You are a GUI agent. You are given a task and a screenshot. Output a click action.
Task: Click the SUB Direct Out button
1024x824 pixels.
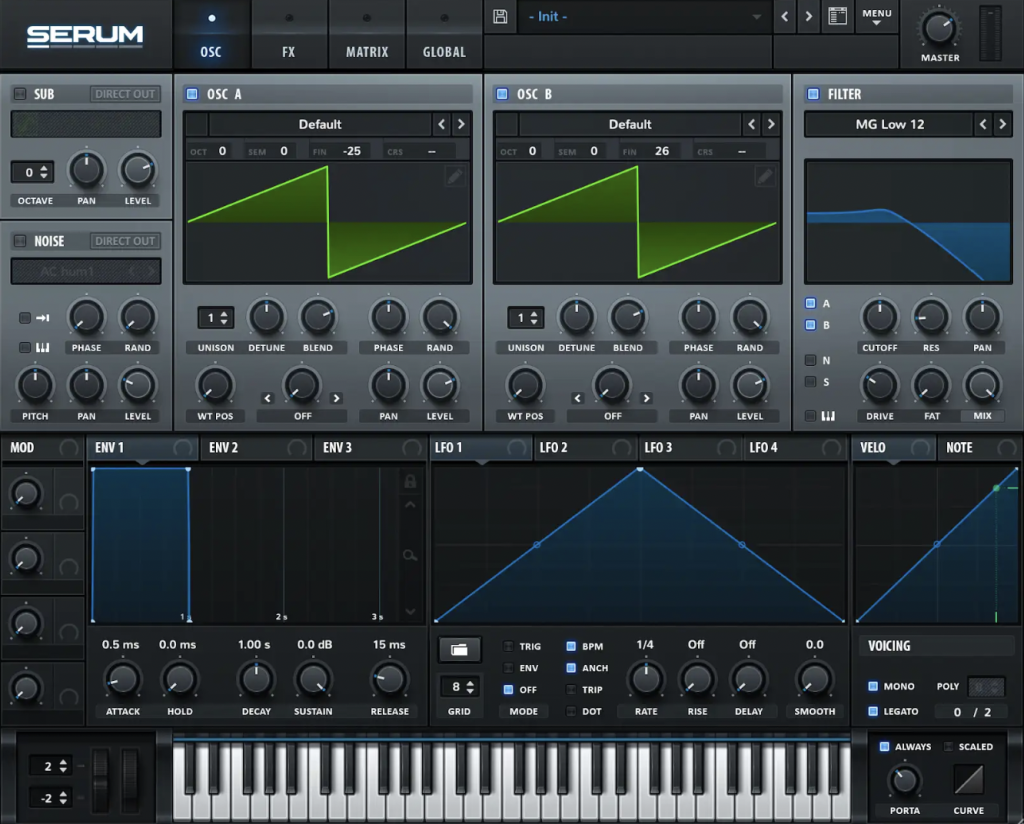(x=125, y=94)
